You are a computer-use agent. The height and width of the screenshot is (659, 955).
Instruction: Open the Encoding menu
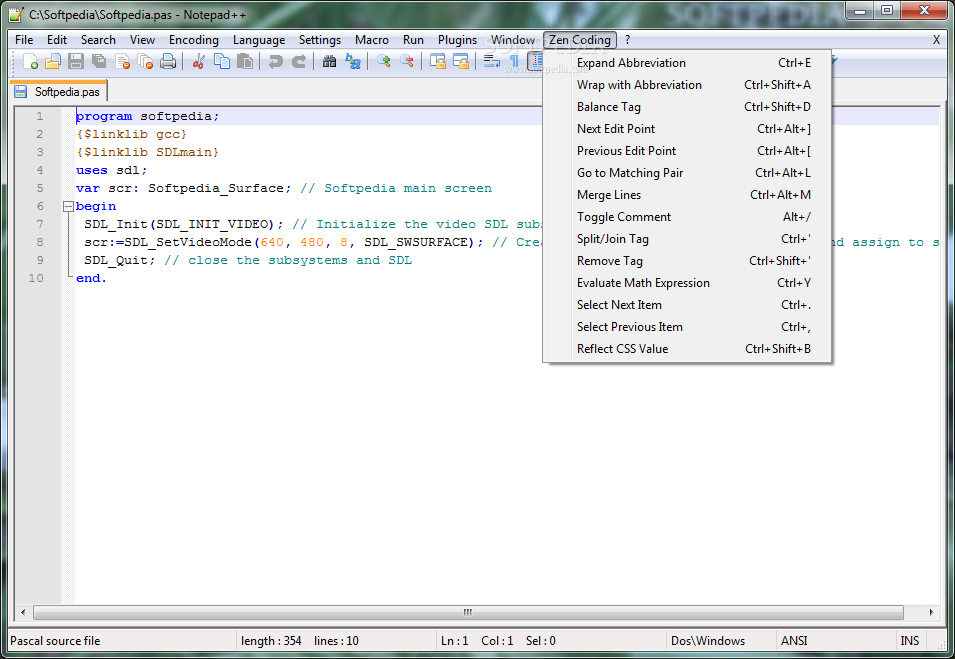[x=194, y=40]
